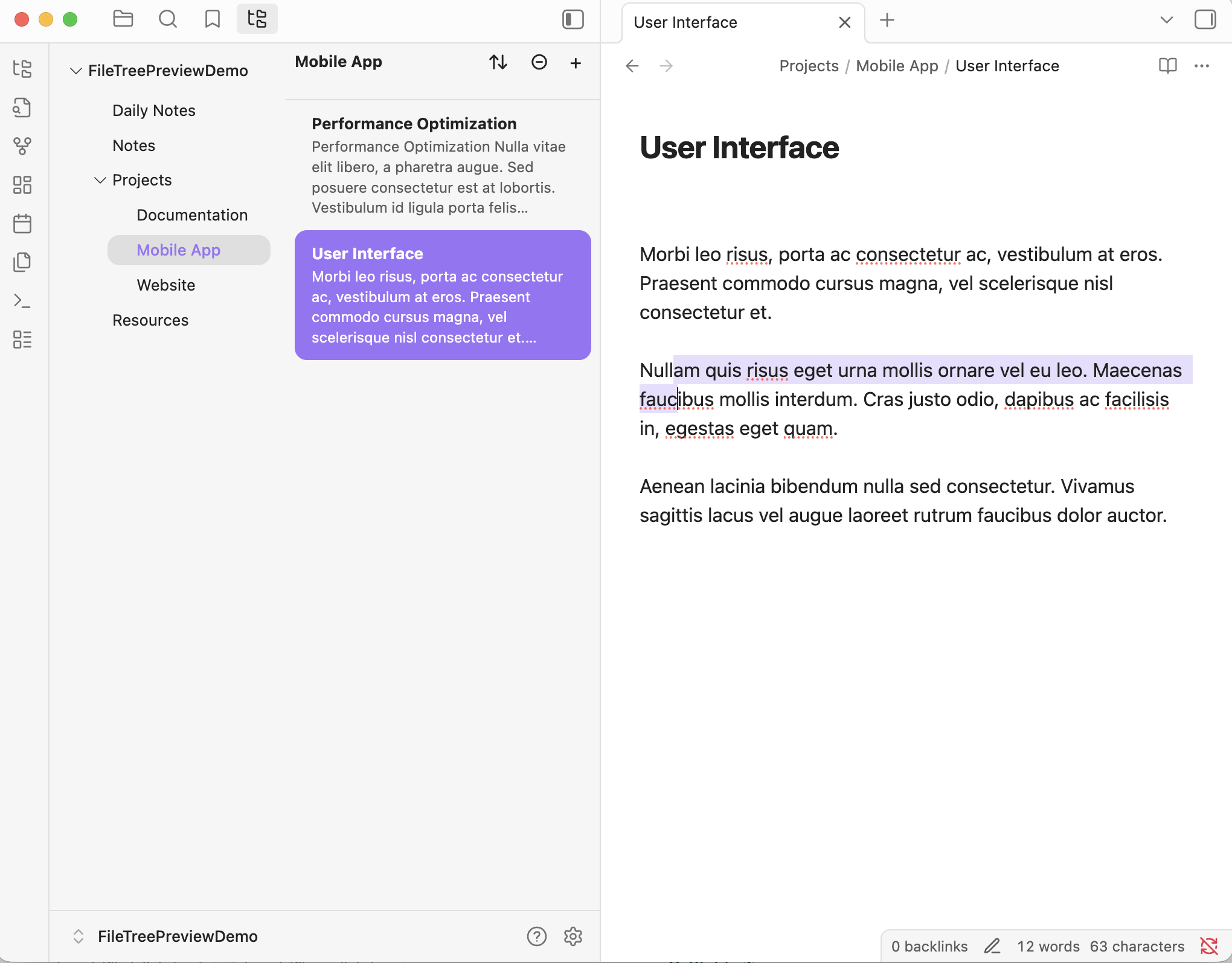The image size is (1232, 963).
Task: Open vault settings gear icon
Action: (x=573, y=936)
